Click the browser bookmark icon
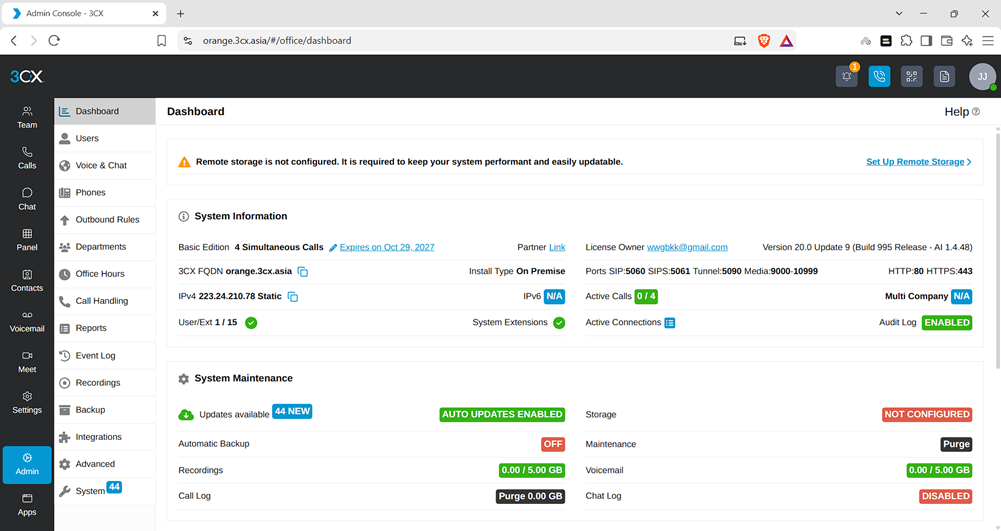This screenshot has height=531, width=1001. [x=162, y=41]
